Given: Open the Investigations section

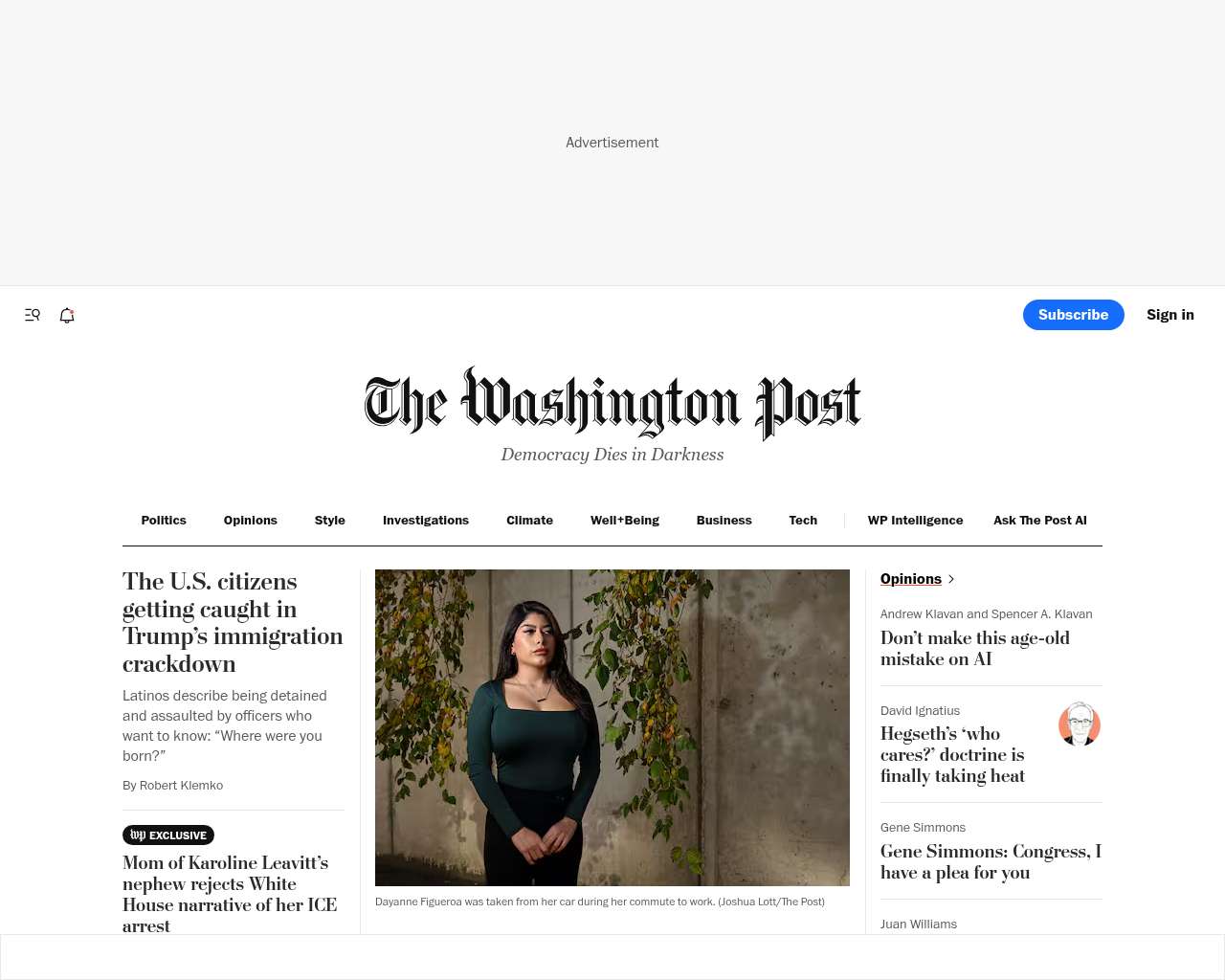Looking at the screenshot, I should tap(426, 521).
